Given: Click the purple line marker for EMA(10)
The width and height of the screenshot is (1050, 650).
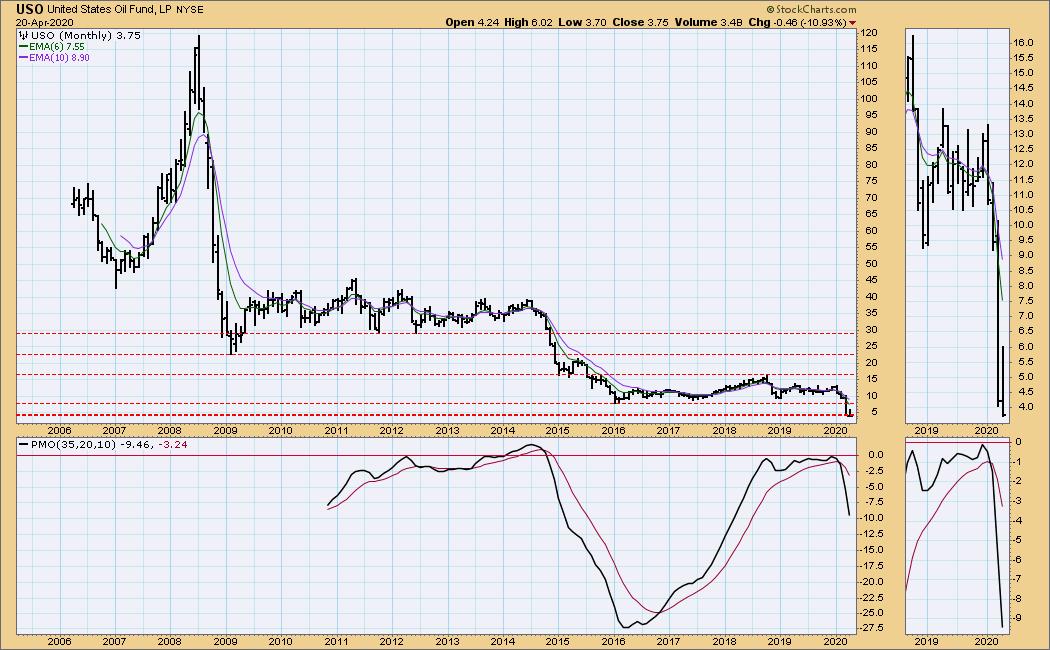Looking at the screenshot, I should click(x=23, y=58).
